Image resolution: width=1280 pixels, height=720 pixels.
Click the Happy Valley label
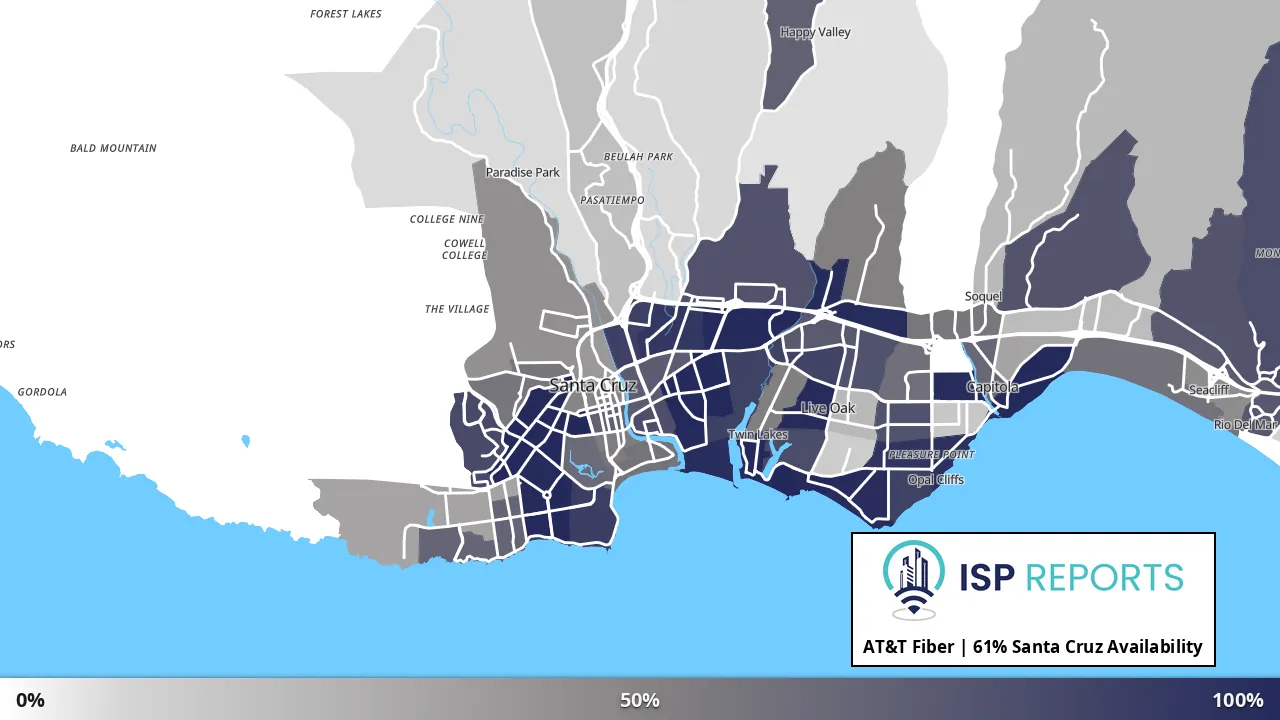pyautogui.click(x=815, y=33)
